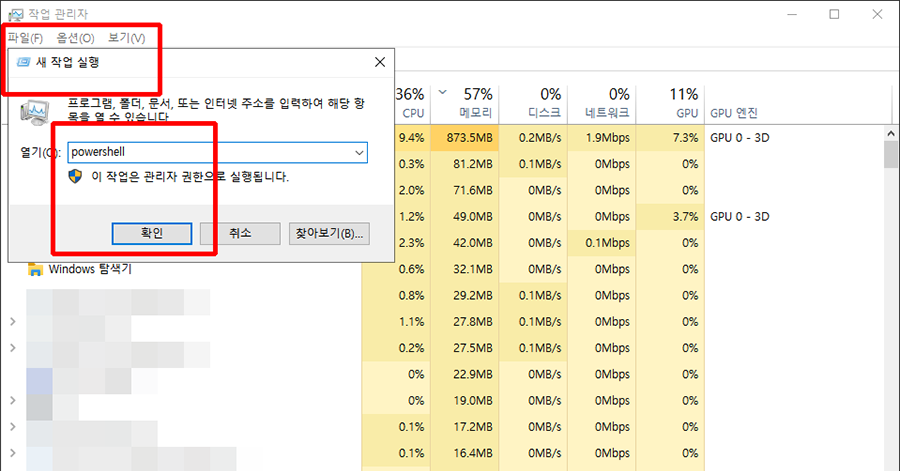Click GPU 0 - 3D in first row
This screenshot has width=900, height=471.
tap(740, 138)
